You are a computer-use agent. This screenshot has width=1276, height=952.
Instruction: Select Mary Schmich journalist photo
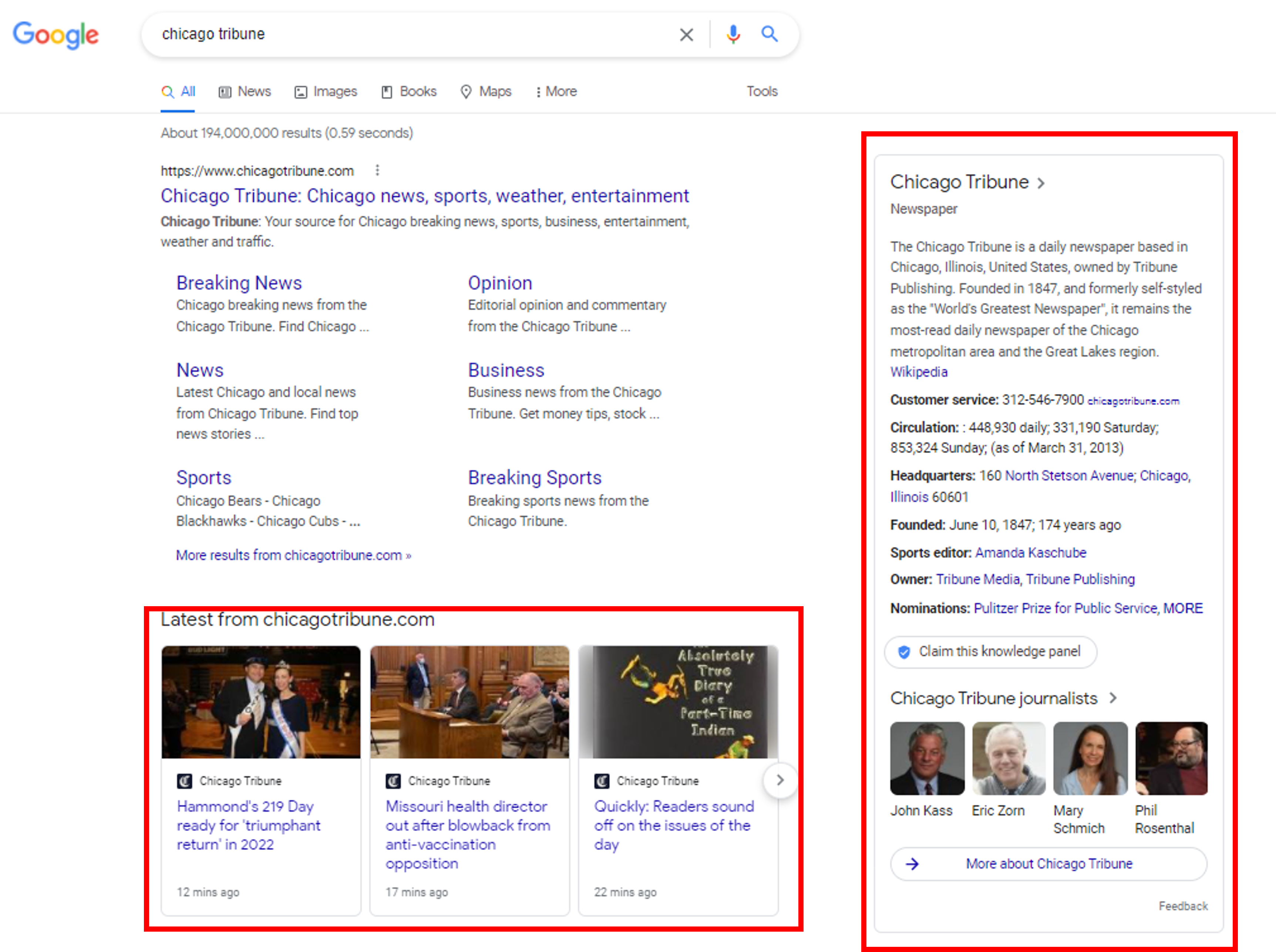point(1090,758)
